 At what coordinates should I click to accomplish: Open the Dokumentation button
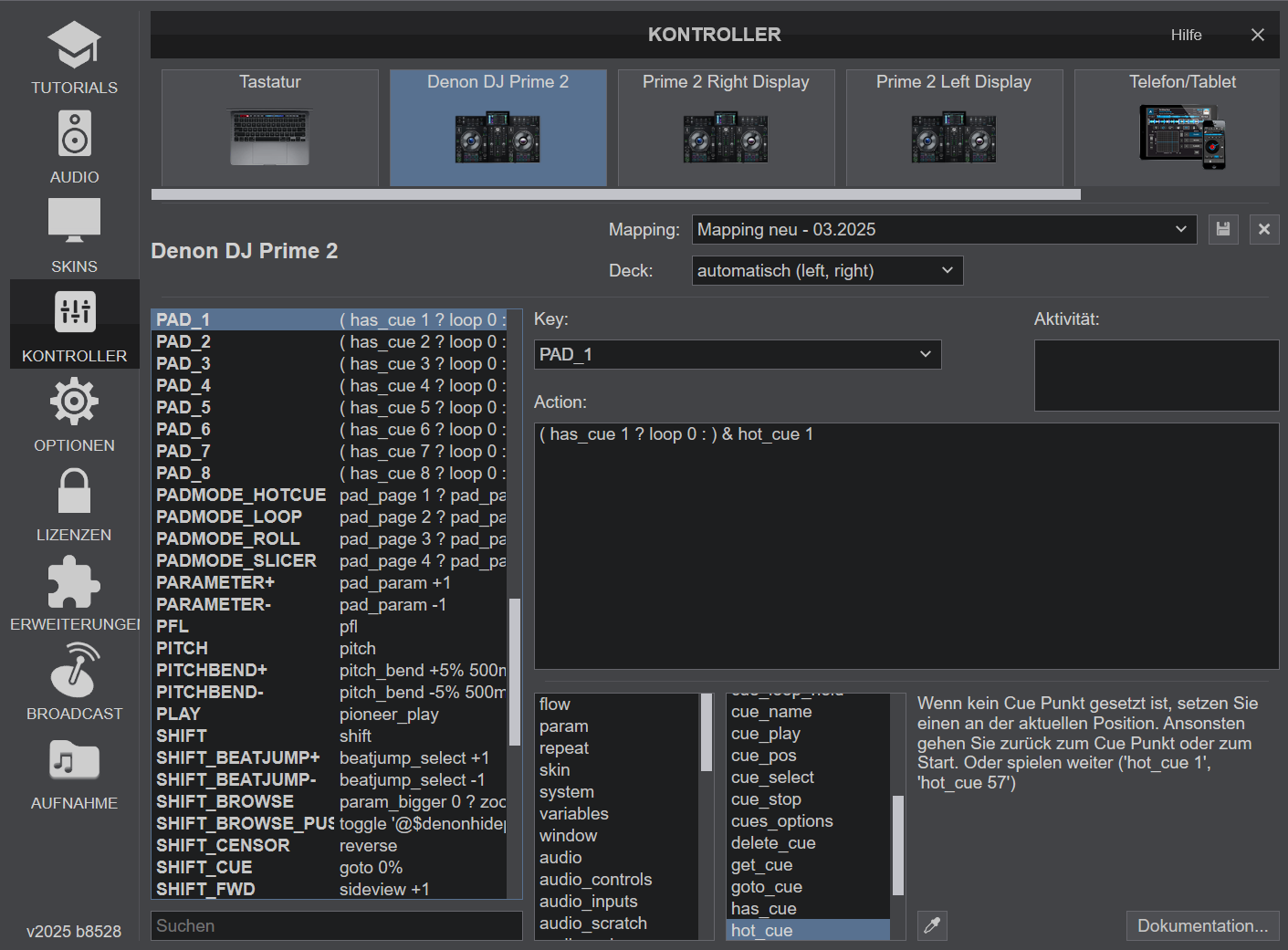pos(1202,925)
